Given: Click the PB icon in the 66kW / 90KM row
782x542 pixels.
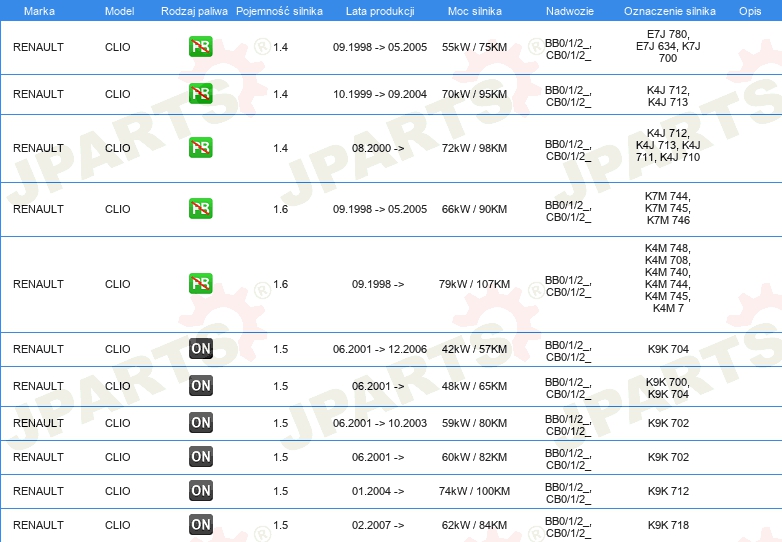Looking at the screenshot, I should tap(200, 209).
